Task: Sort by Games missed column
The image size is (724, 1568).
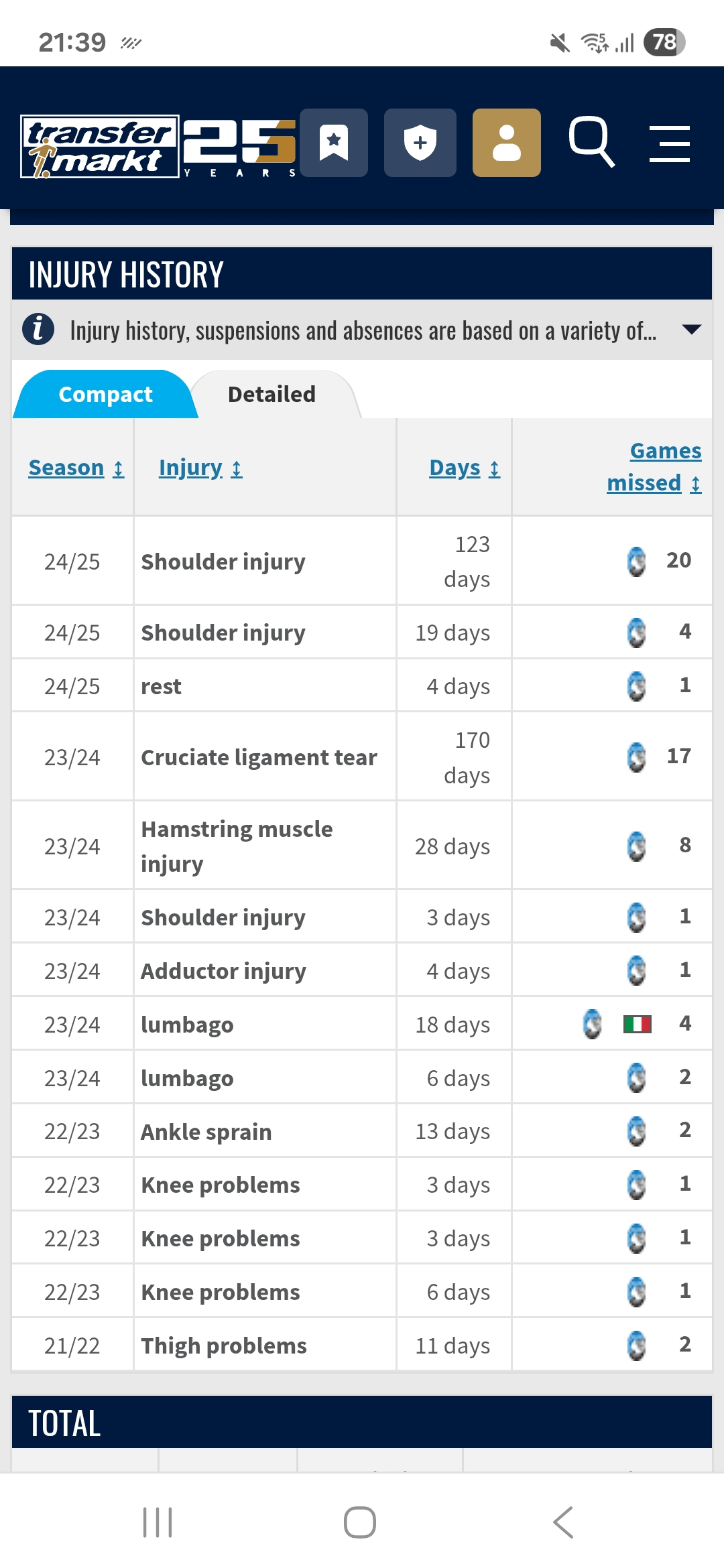Action: tap(654, 467)
